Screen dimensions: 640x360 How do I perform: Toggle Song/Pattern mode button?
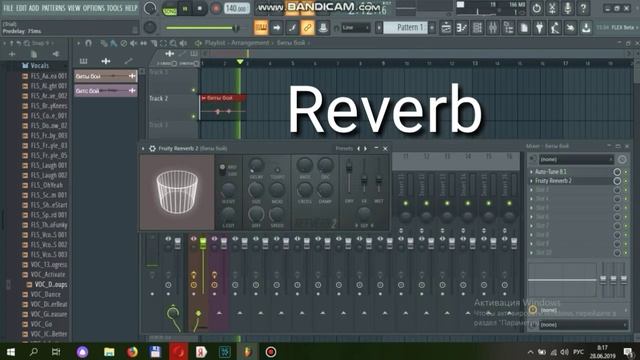coord(169,9)
